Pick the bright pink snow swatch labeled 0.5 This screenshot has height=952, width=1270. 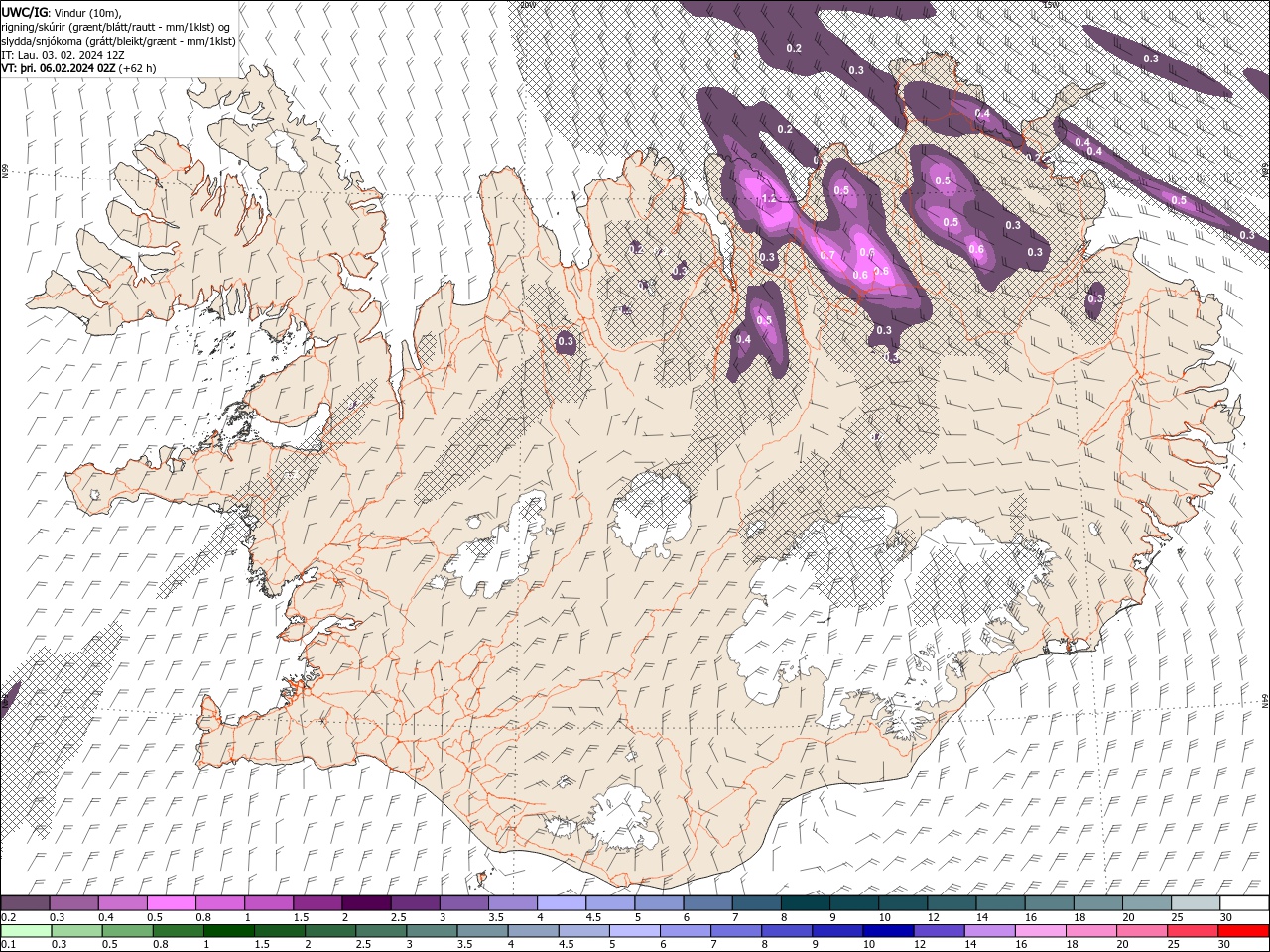click(171, 903)
